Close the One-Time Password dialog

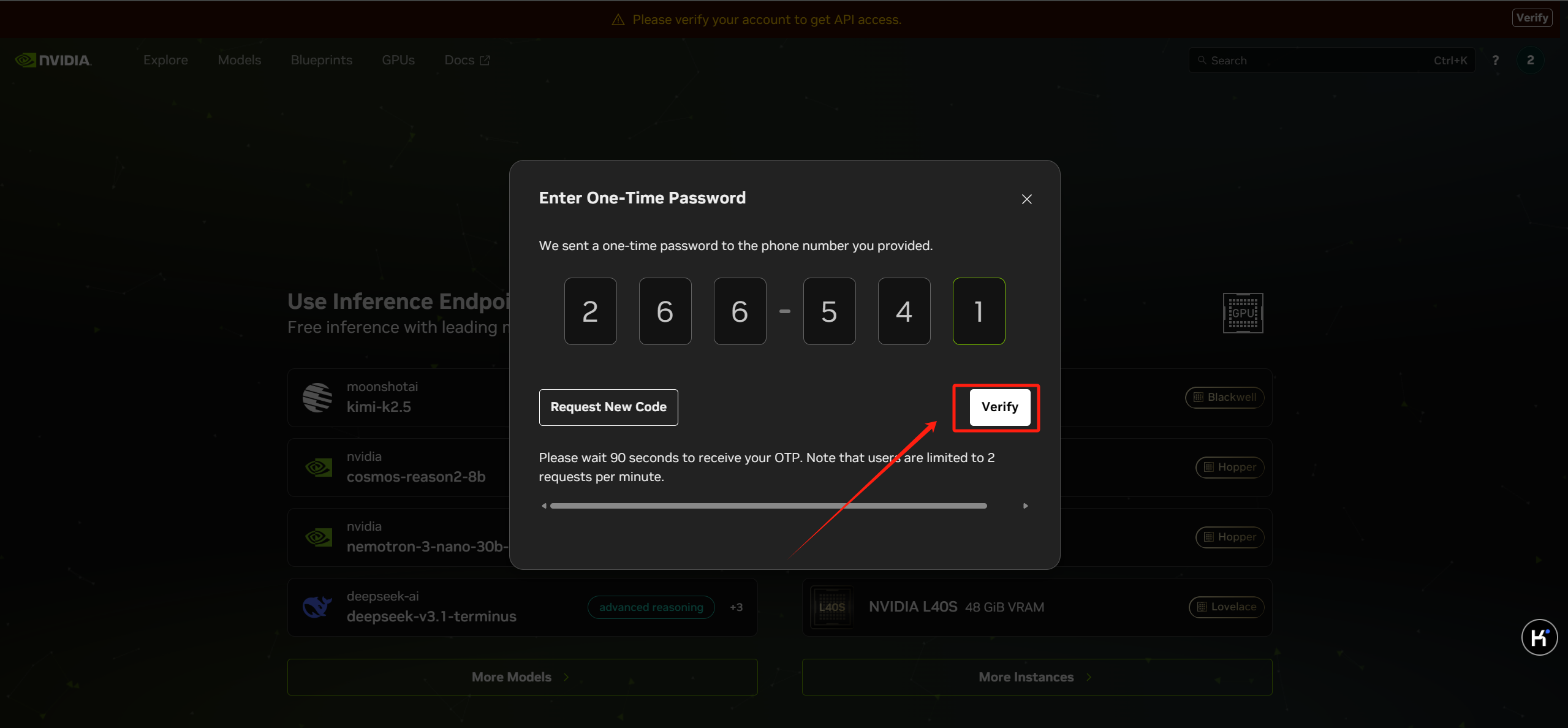[1026, 199]
